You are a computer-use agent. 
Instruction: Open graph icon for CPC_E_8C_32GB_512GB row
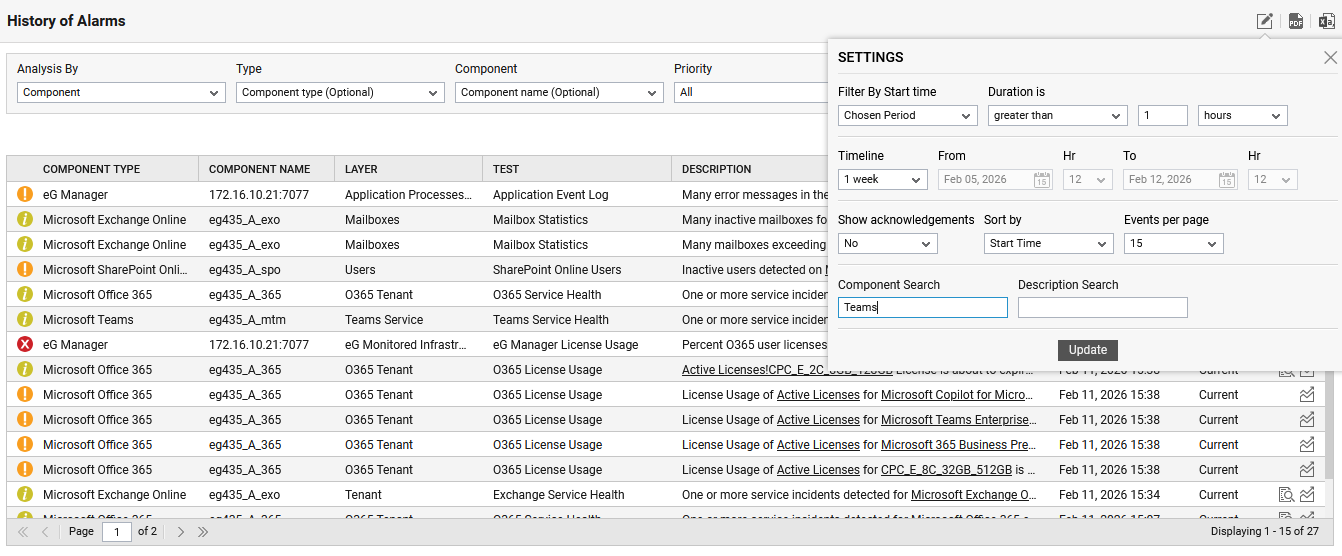tap(1307, 470)
